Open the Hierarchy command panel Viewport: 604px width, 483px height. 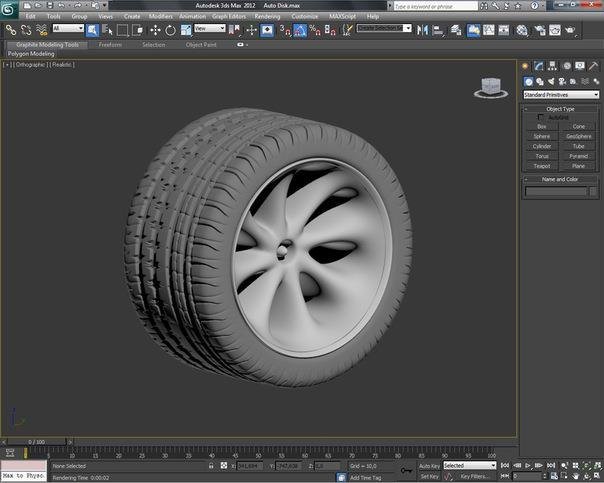click(552, 66)
